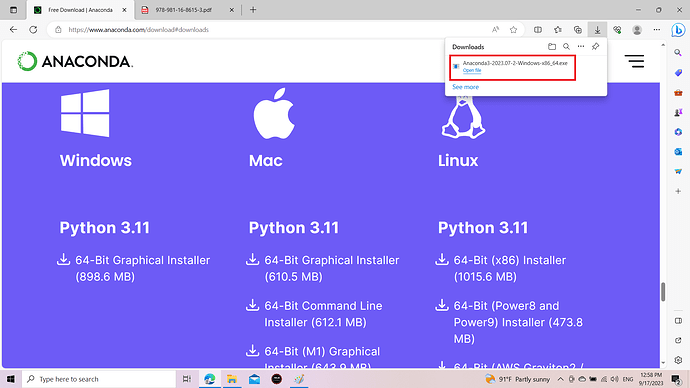Download Mac 64-Bit Command Line Installer
690x388 pixels.
click(314, 314)
